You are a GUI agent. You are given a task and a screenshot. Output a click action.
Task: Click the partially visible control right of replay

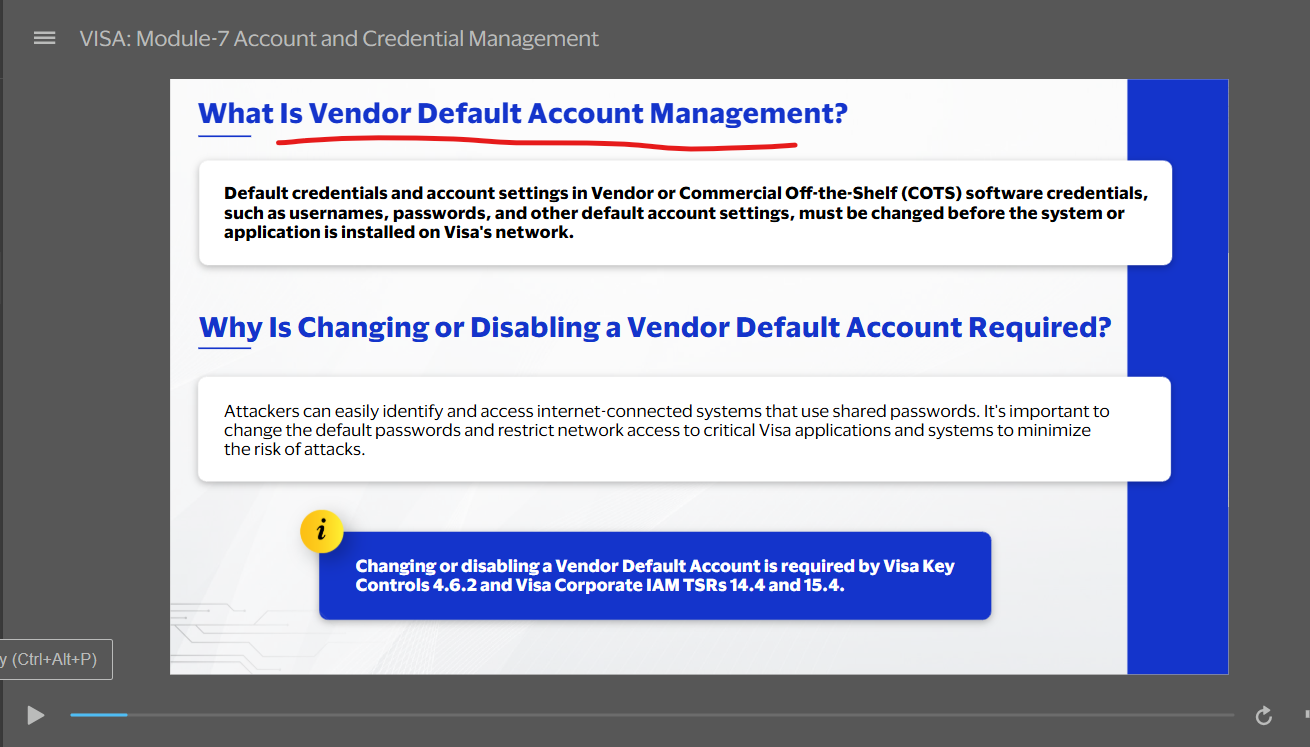(x=1306, y=715)
